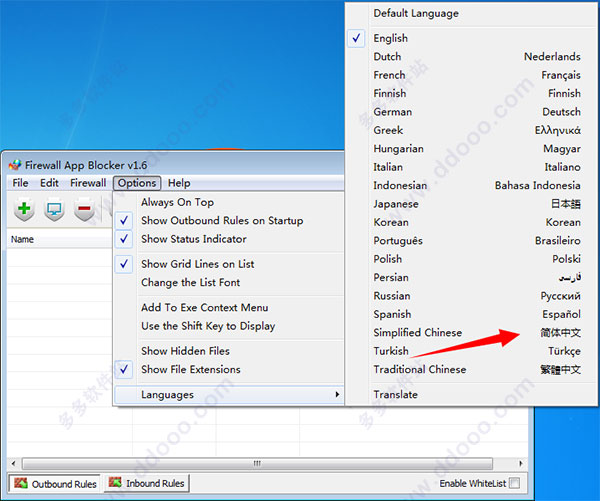Select Russian language
600x501 pixels.
471,296
